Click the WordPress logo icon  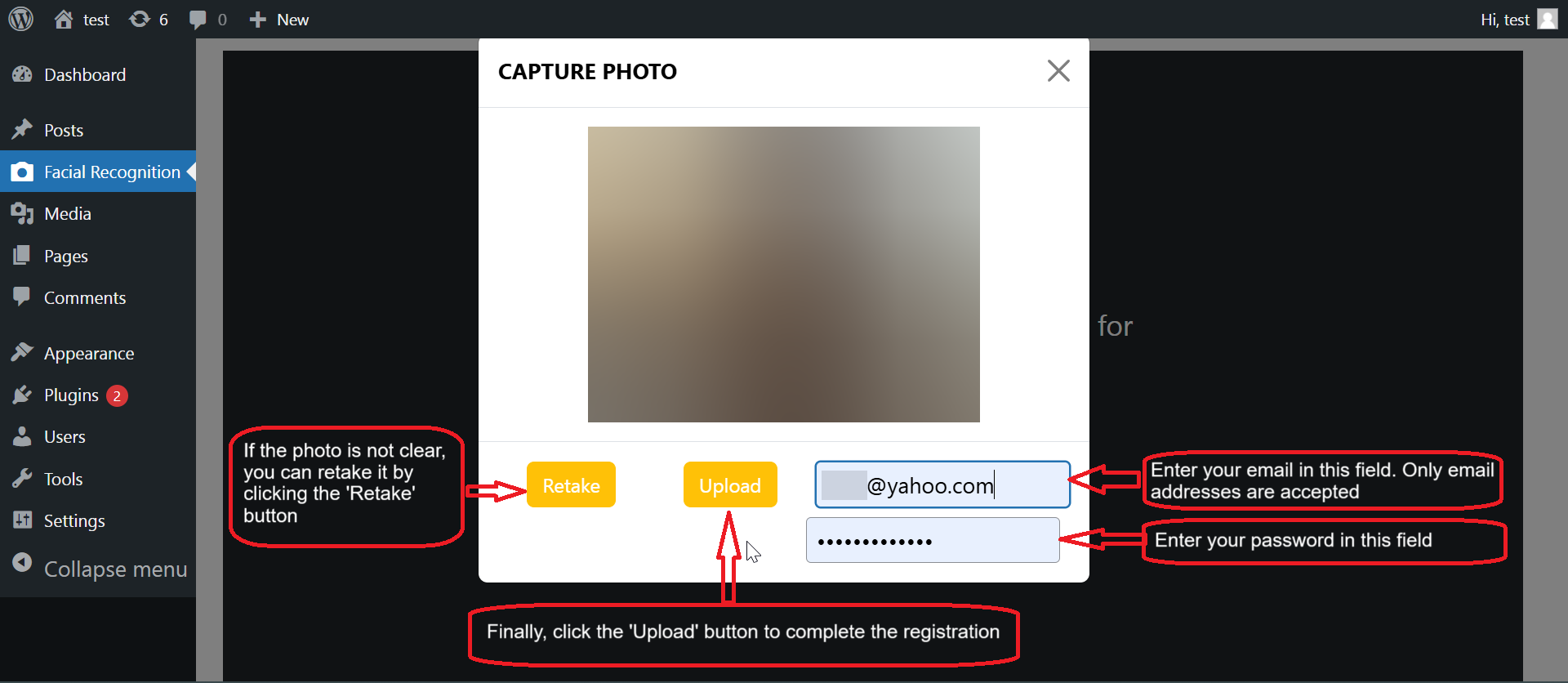pyautogui.click(x=21, y=19)
